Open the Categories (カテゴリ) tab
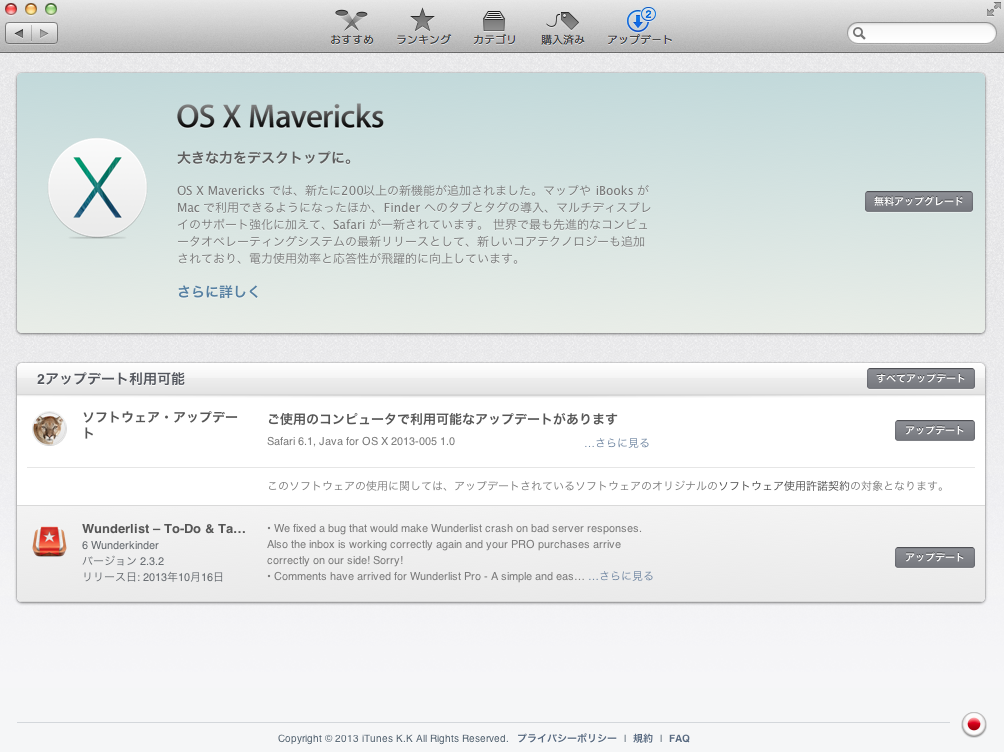Viewport: 1004px width, 752px height. pos(494,27)
